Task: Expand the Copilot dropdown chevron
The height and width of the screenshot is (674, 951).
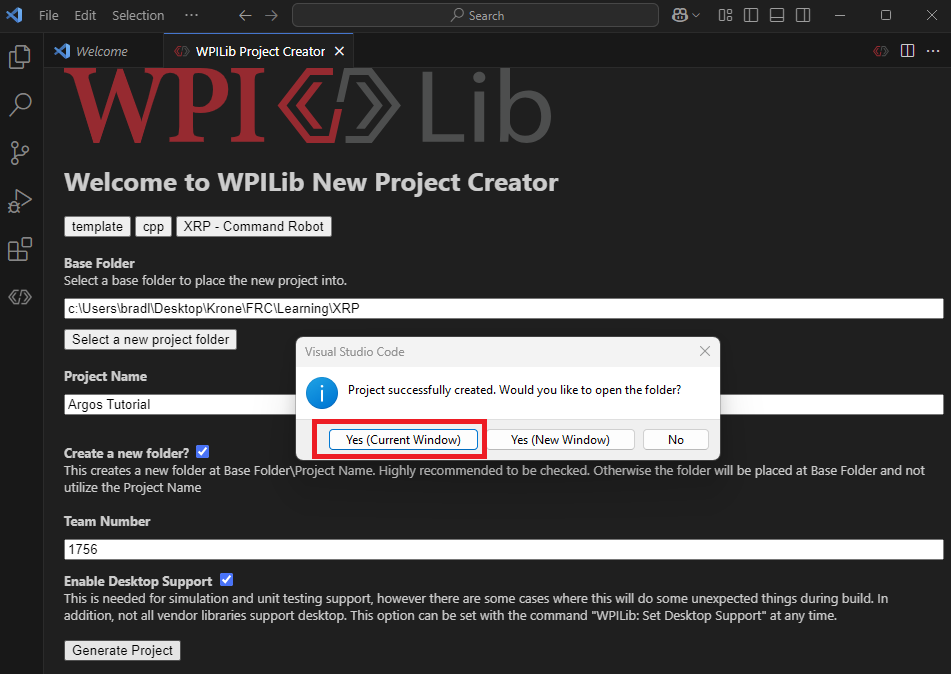Action: 696,15
